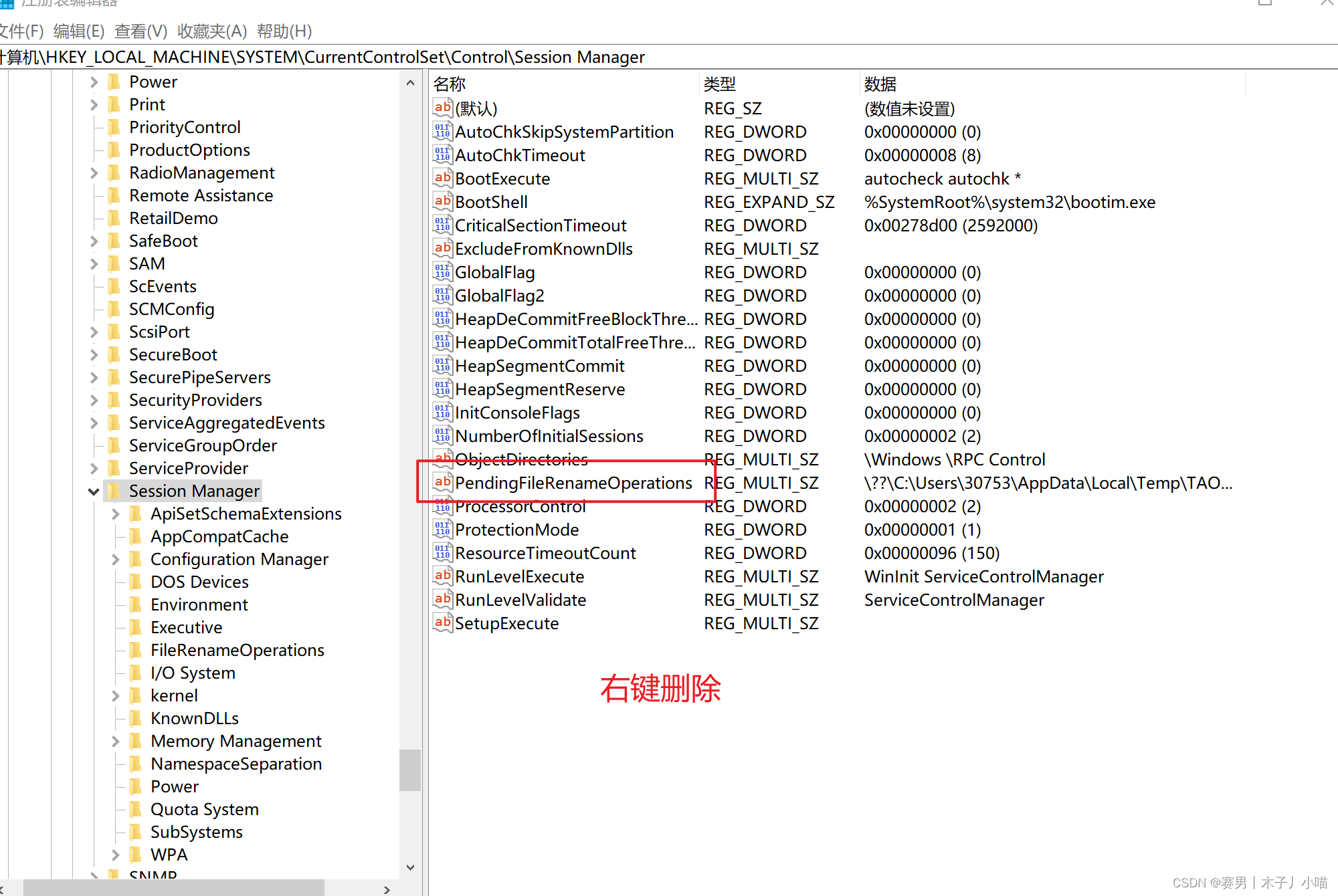The image size is (1338, 896).
Task: Click the BootExecute value icon
Action: 442,179
